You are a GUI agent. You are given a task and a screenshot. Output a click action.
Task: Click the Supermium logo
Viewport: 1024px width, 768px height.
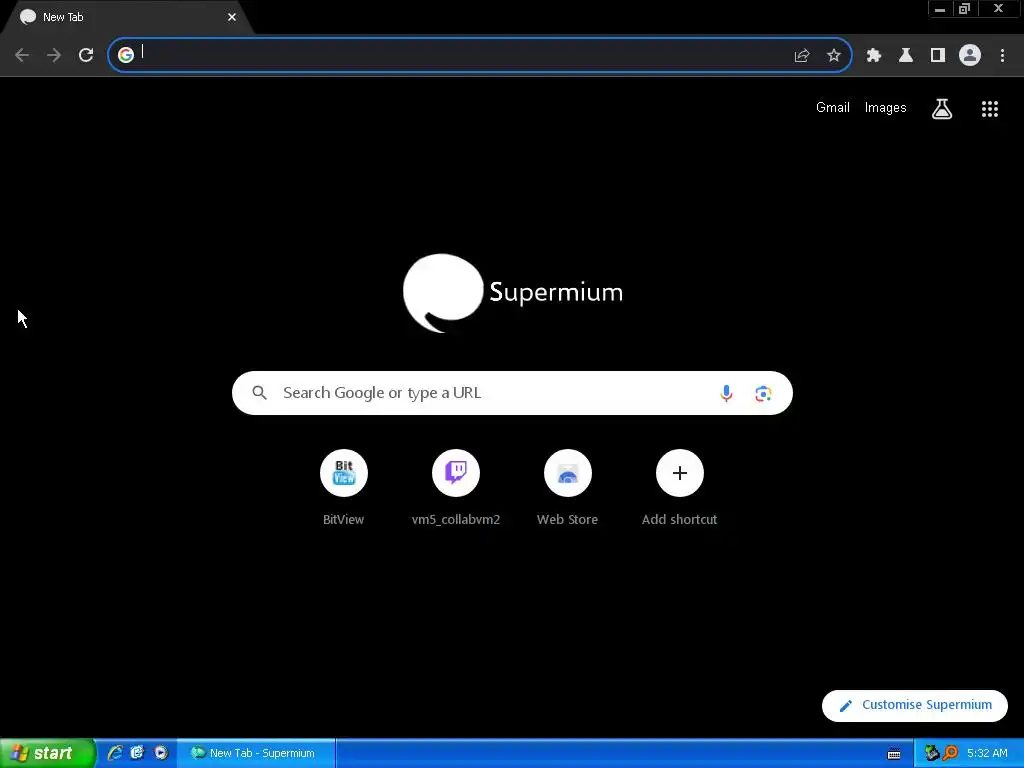(x=513, y=293)
